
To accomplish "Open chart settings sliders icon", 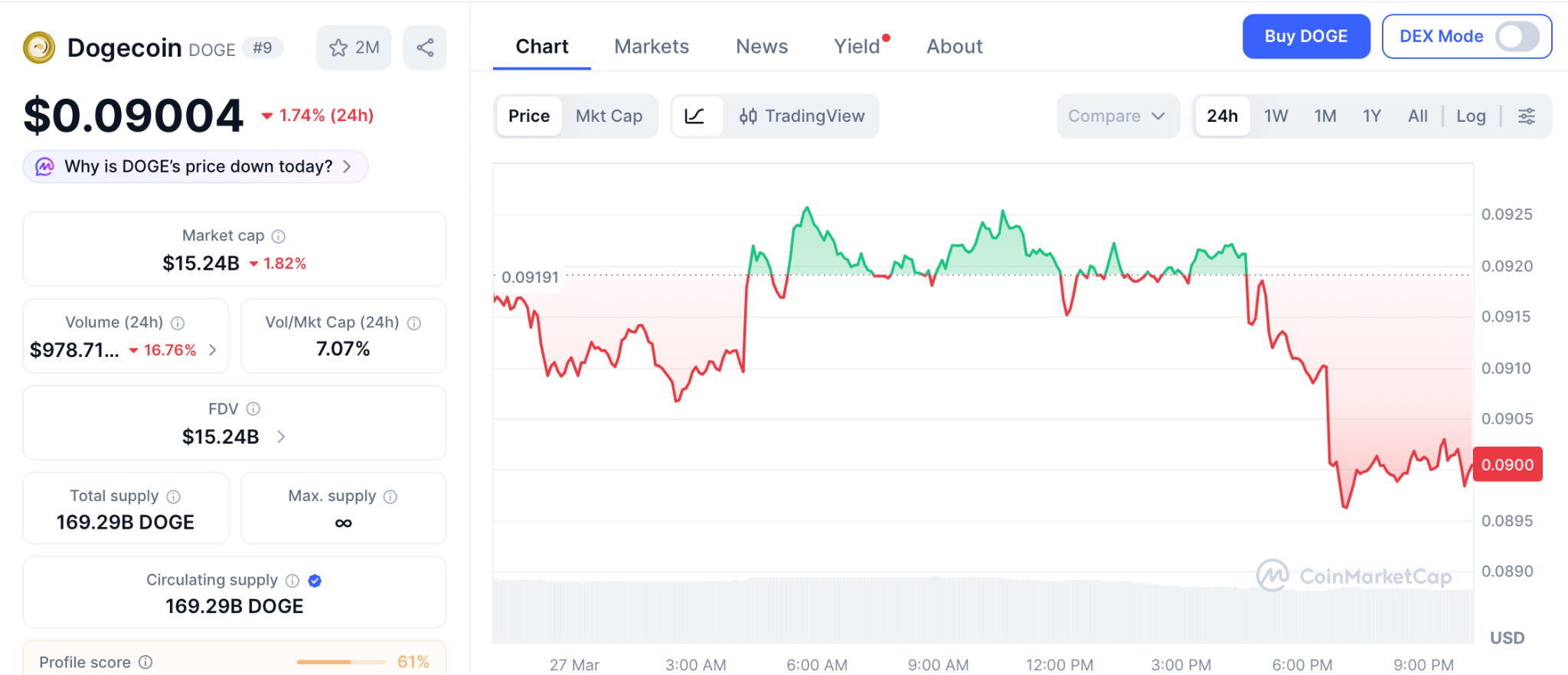I will click(1527, 116).
